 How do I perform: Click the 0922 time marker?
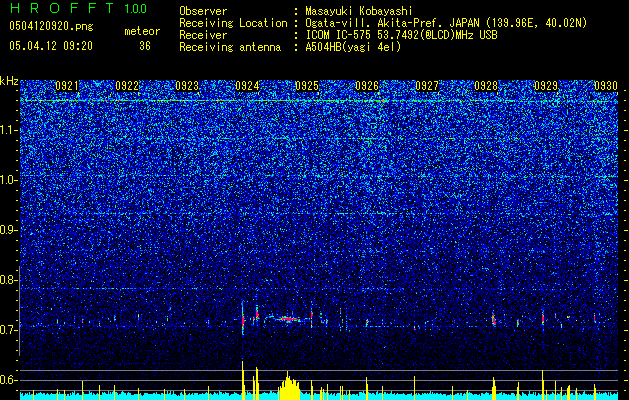pos(127,86)
